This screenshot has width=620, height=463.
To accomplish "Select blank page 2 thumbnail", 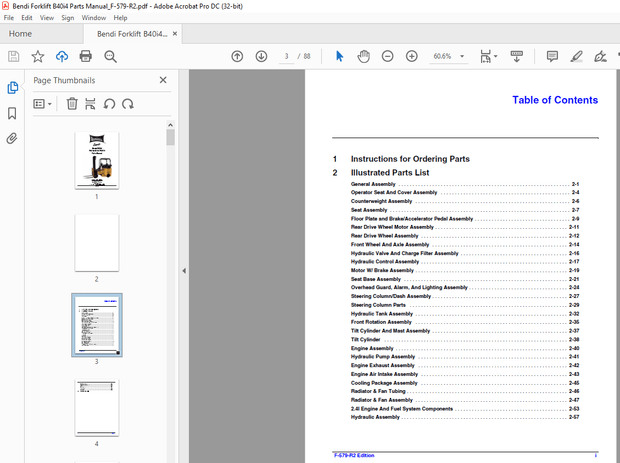I will tap(97, 243).
